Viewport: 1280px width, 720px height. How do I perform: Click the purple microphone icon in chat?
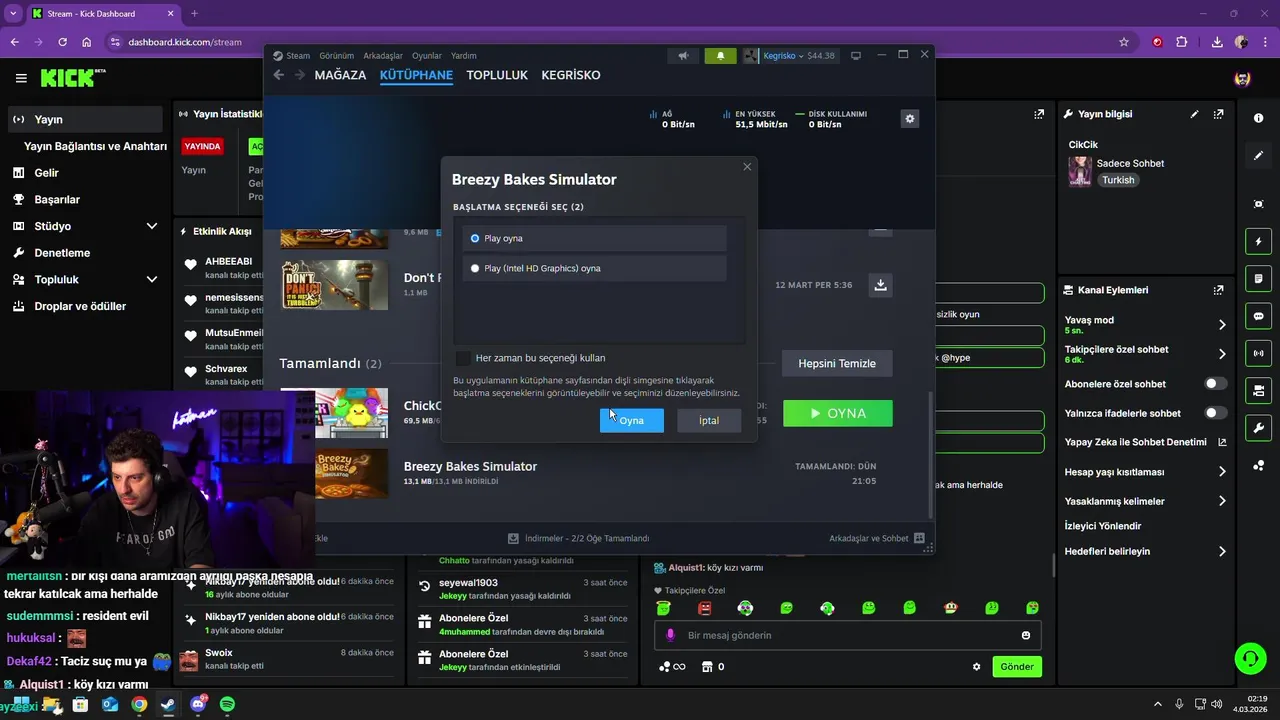(670, 635)
